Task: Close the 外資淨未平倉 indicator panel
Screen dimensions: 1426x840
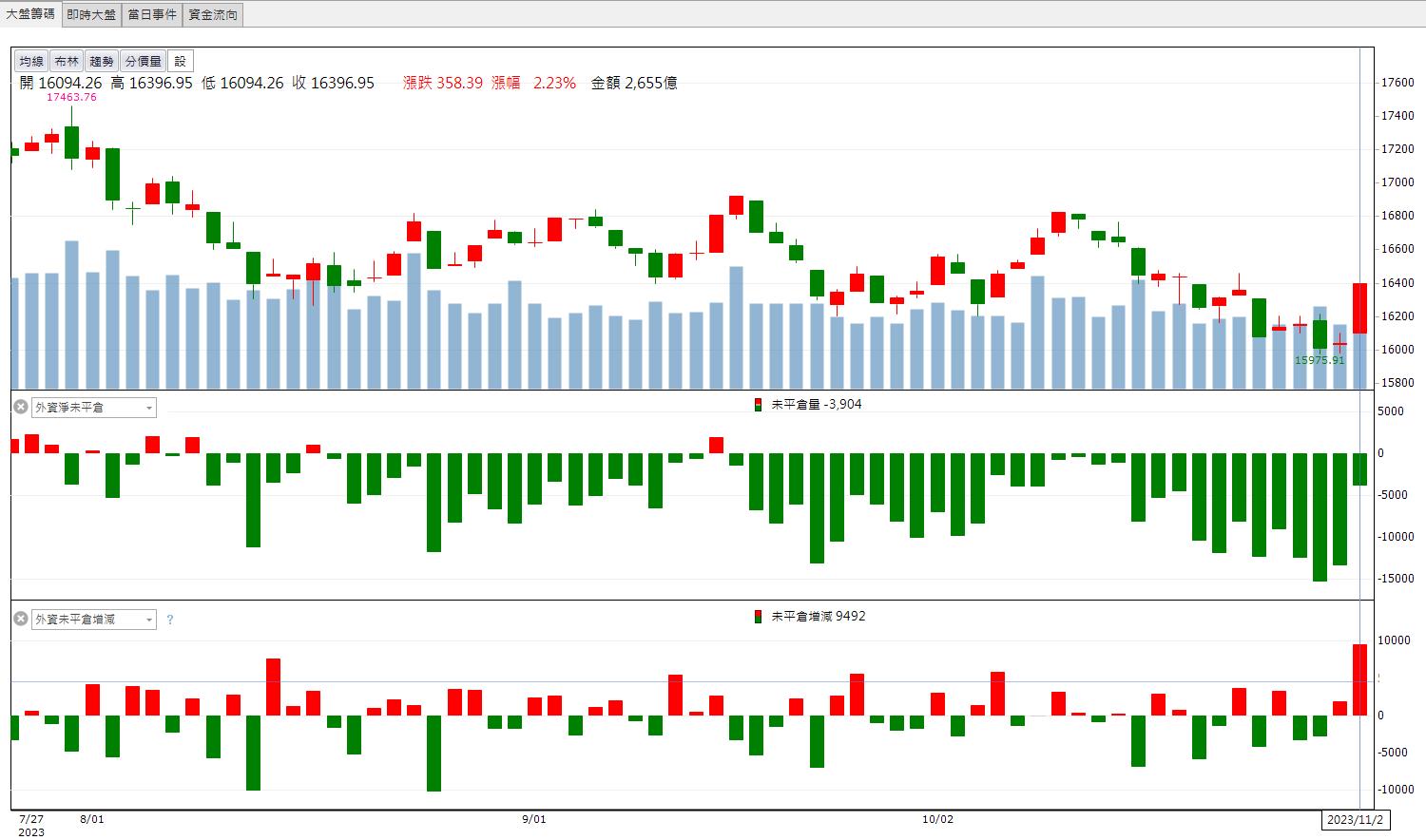Action: pyautogui.click(x=21, y=407)
